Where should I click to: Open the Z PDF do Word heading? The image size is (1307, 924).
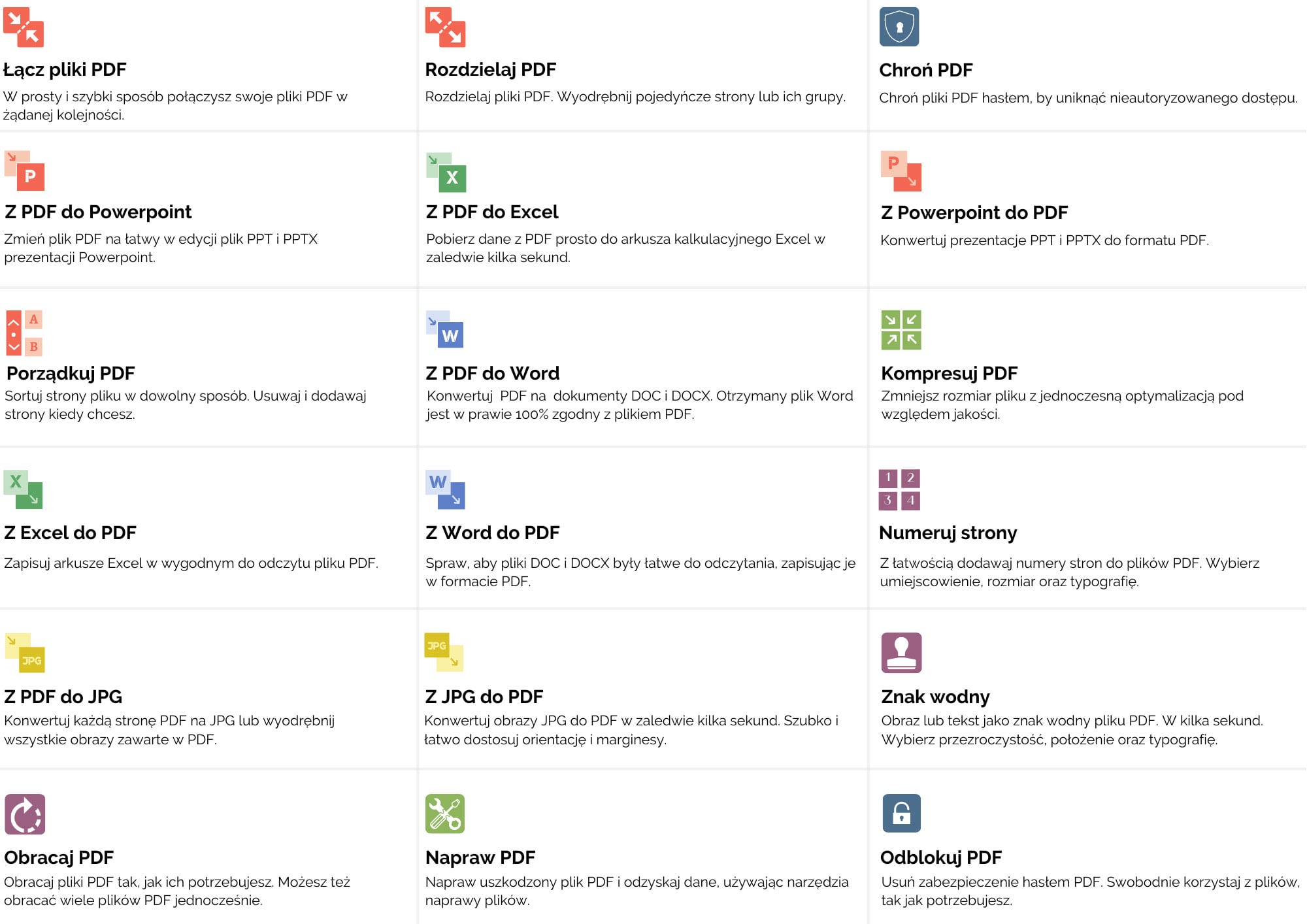pyautogui.click(x=492, y=373)
